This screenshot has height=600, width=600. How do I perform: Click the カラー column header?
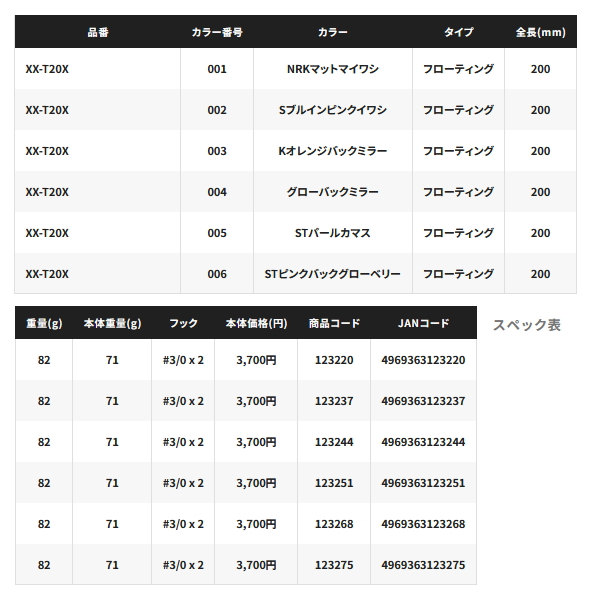tap(333, 32)
